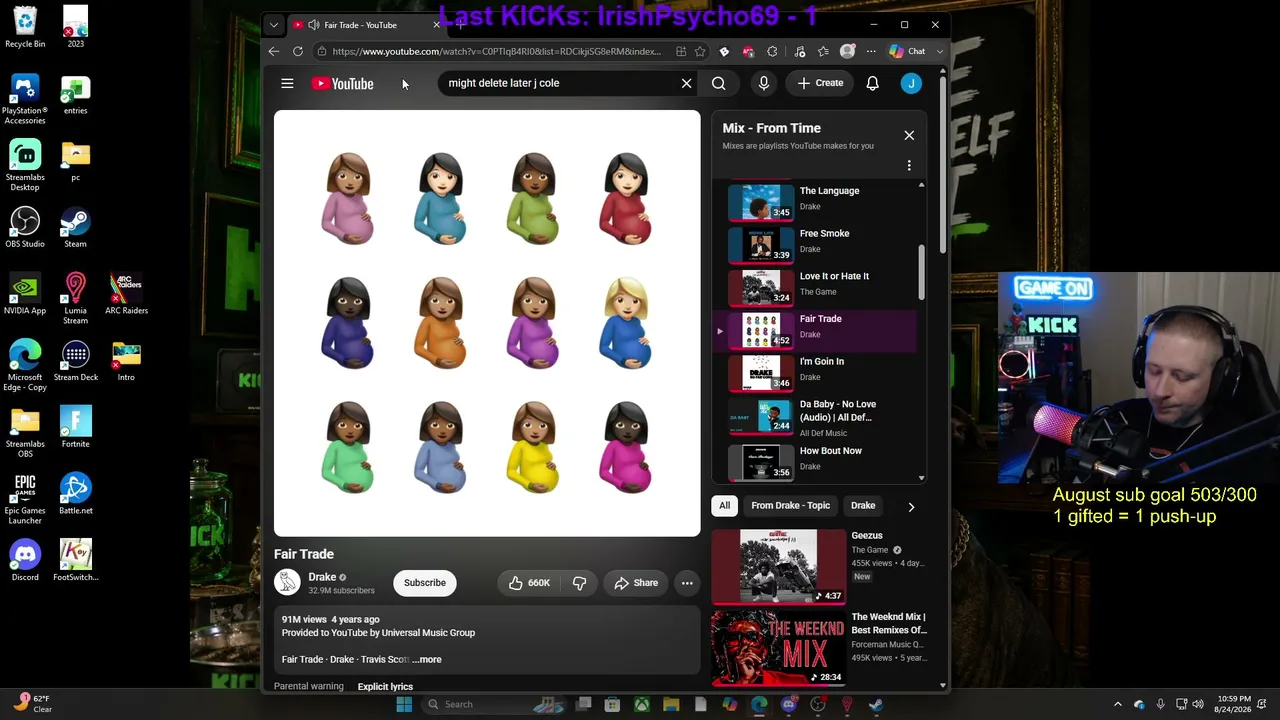The image size is (1280, 720).
Task: Like the Fair Trade video
Action: (x=529, y=583)
